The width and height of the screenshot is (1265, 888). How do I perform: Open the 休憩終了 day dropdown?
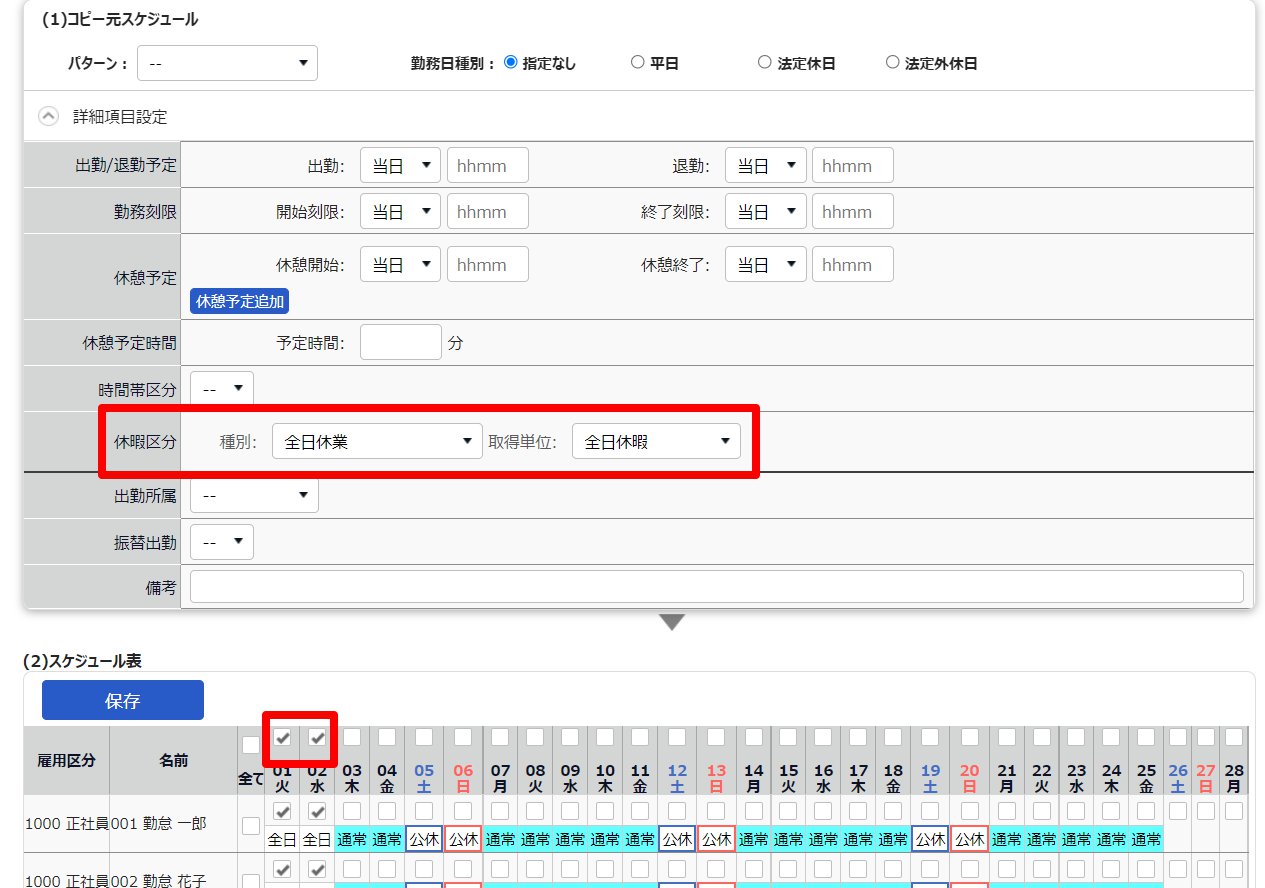coord(766,265)
